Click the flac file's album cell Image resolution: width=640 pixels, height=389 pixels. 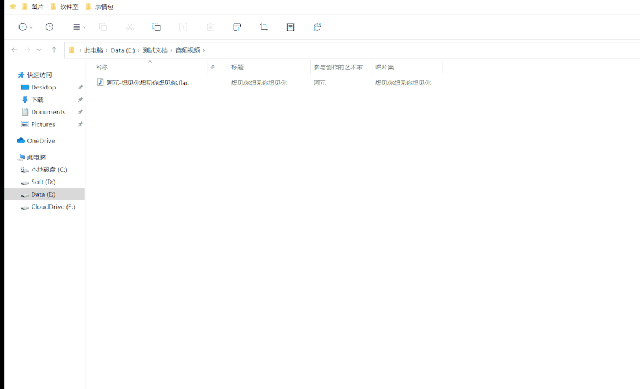403,82
